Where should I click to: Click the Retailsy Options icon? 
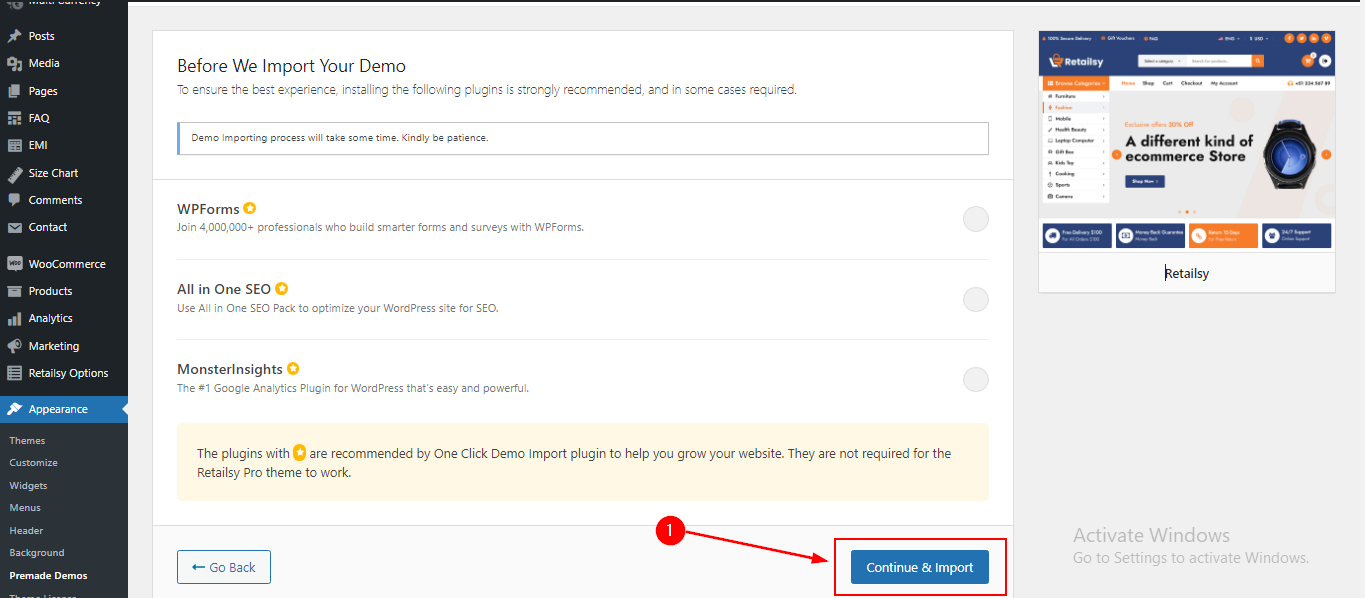(14, 373)
